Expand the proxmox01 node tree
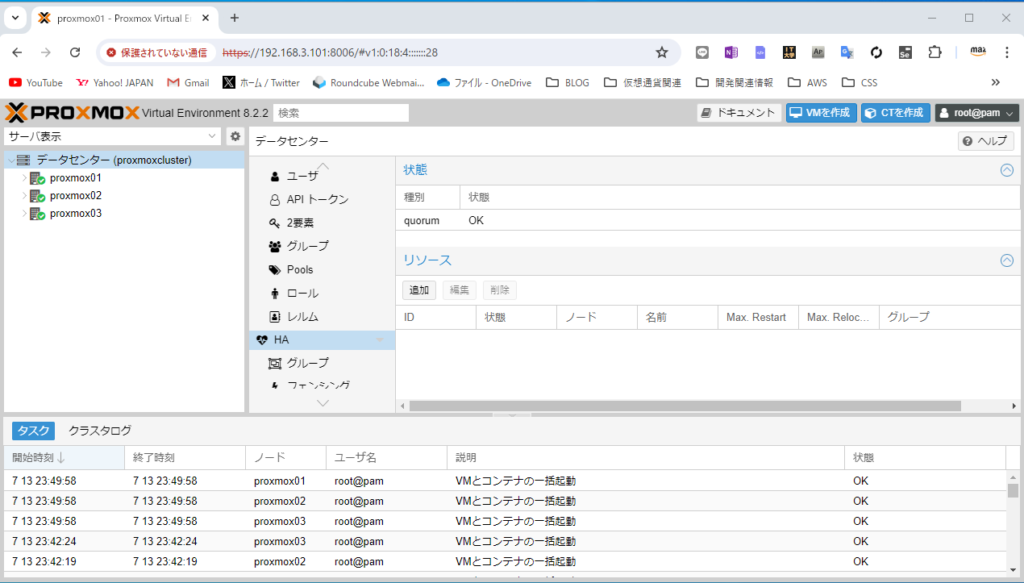The height and width of the screenshot is (583, 1024). point(24,178)
